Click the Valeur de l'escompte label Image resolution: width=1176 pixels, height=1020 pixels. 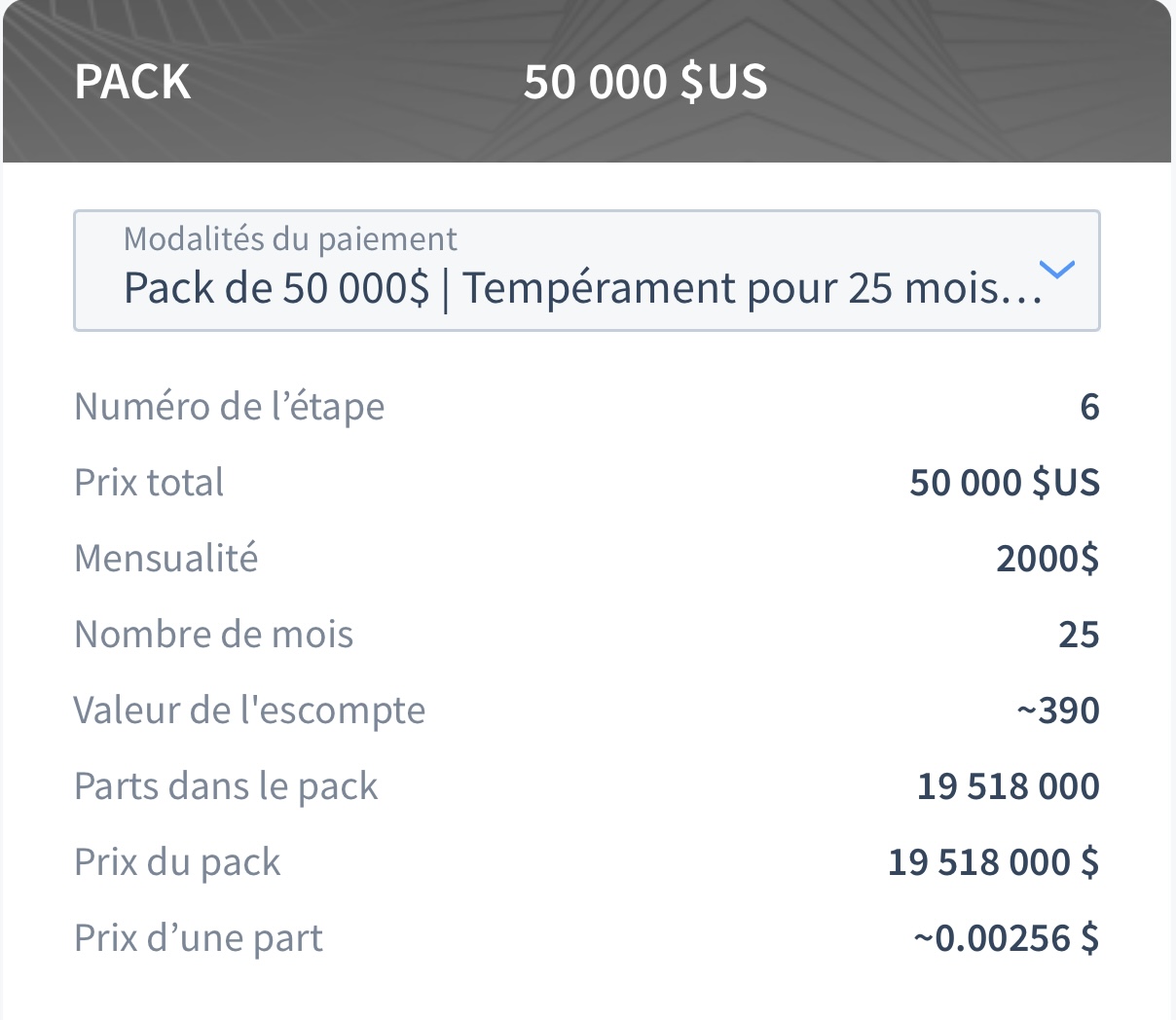(250, 710)
